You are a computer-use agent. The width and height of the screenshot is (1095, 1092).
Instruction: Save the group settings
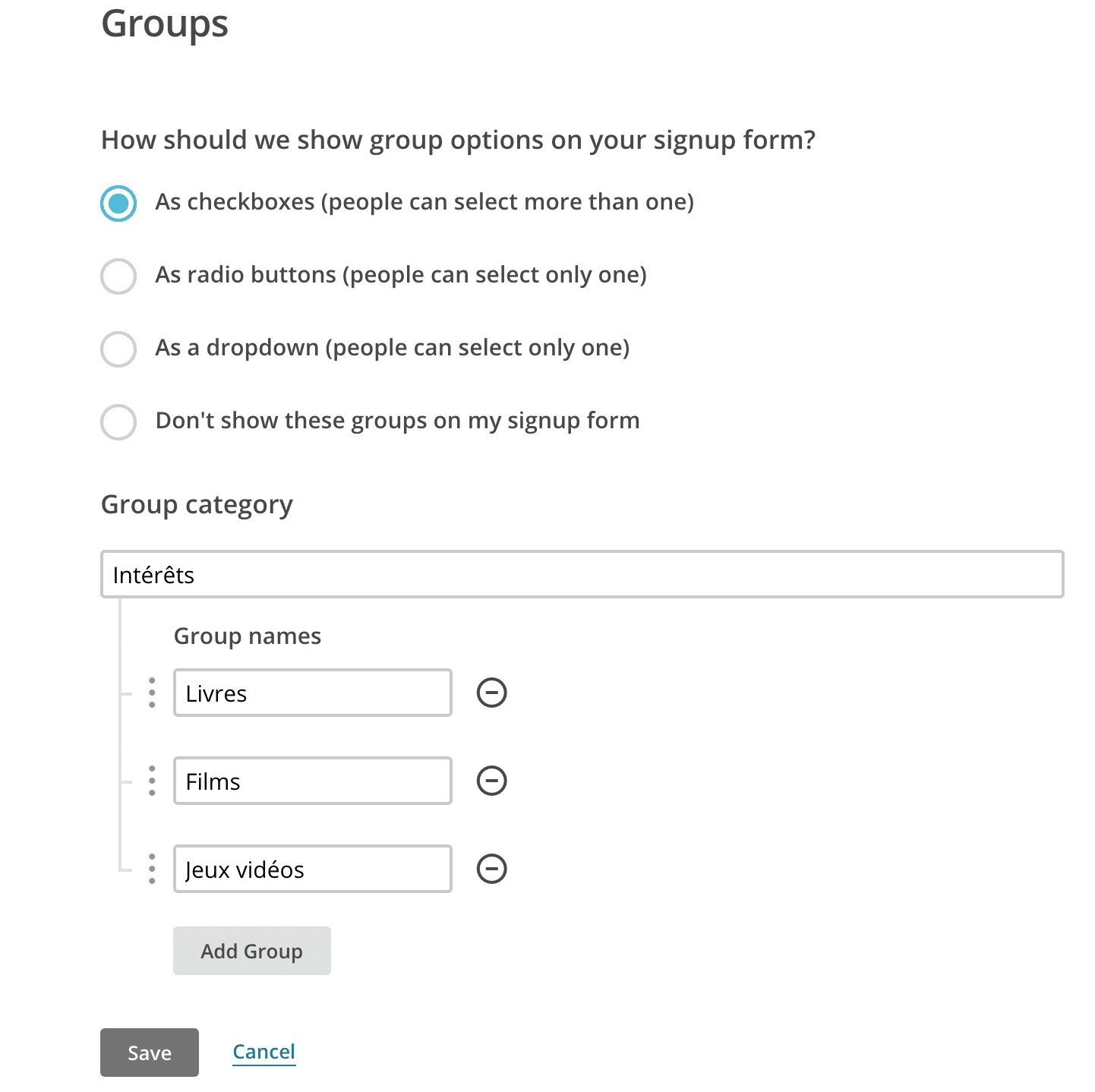click(149, 1053)
